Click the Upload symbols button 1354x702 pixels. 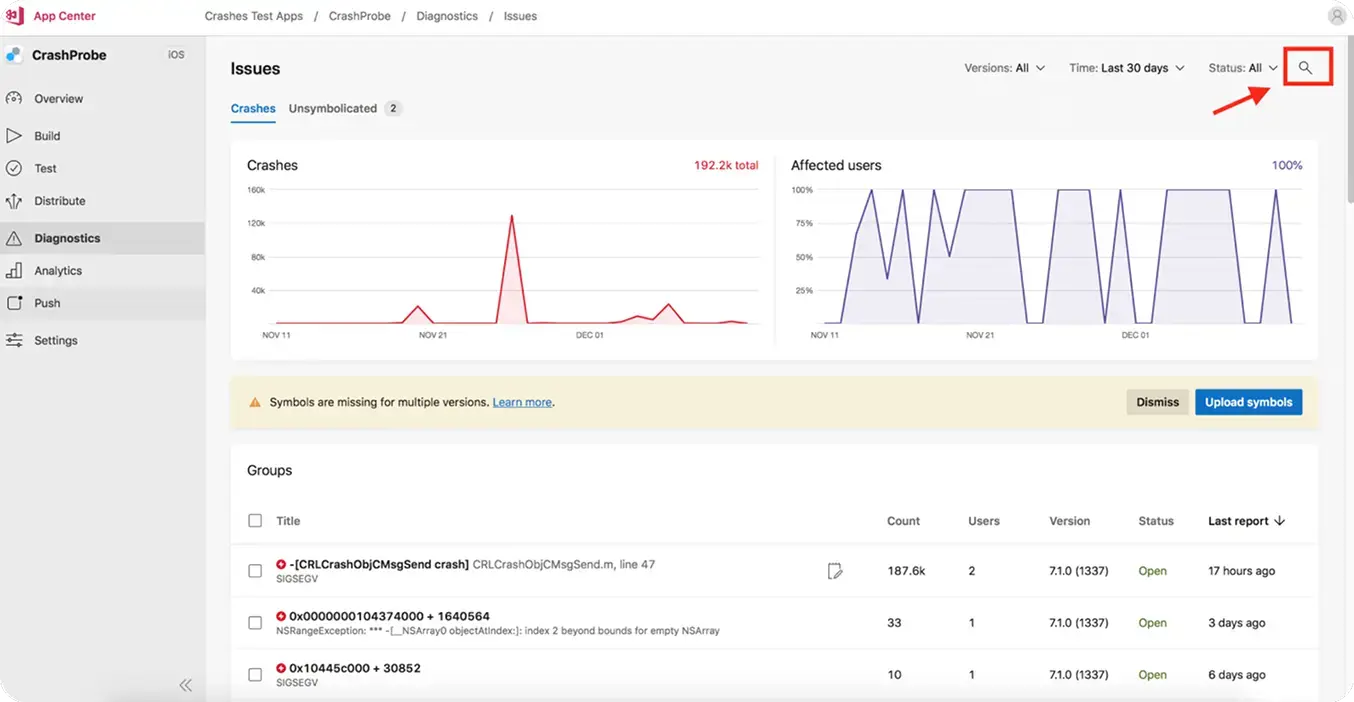pyautogui.click(x=1248, y=401)
